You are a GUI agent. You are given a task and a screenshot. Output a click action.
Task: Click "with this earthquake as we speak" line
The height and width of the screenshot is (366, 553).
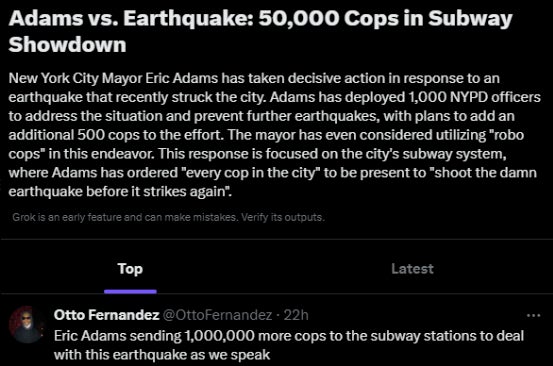[x=162, y=355]
